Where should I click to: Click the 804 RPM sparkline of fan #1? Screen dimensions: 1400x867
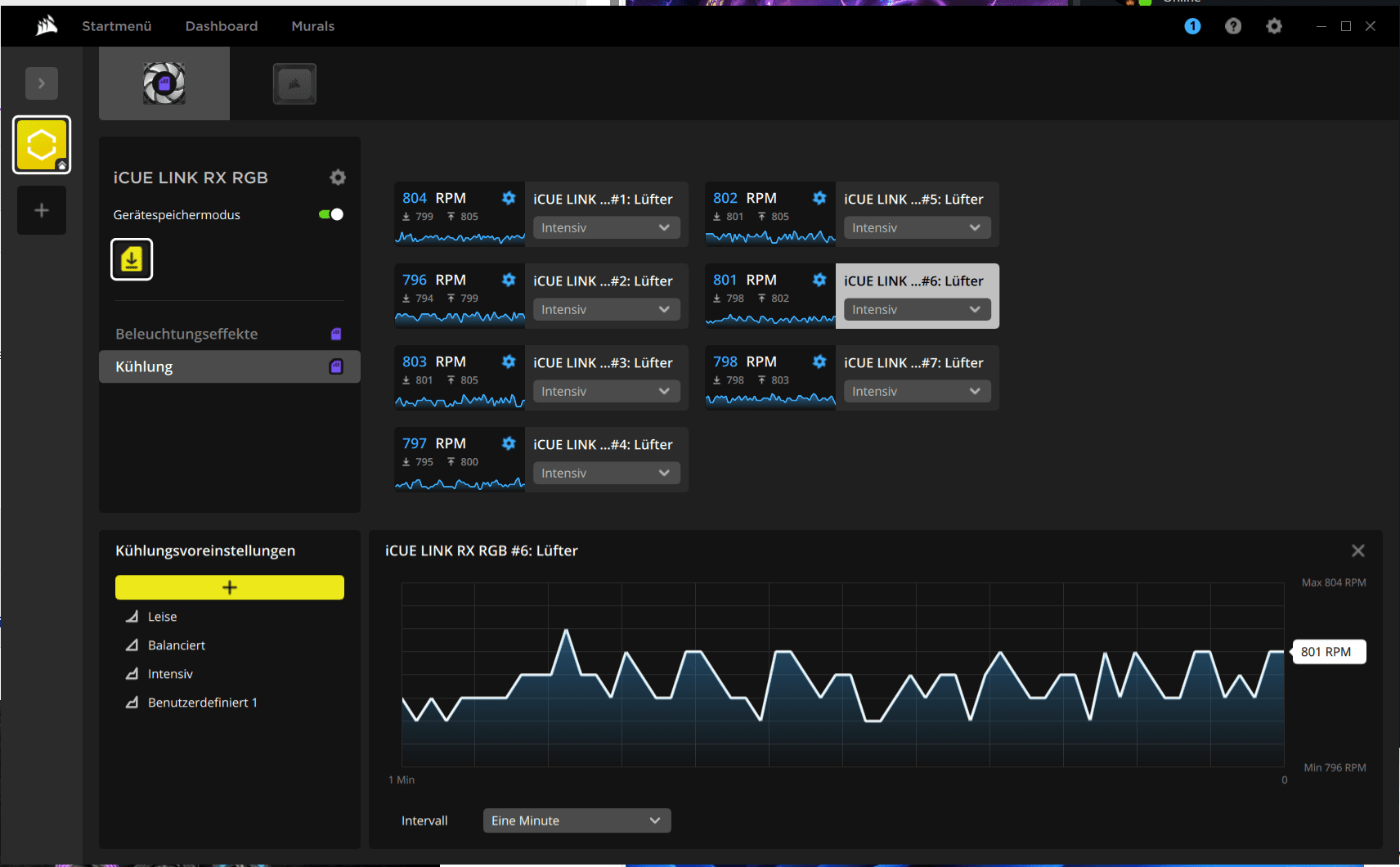click(x=460, y=237)
